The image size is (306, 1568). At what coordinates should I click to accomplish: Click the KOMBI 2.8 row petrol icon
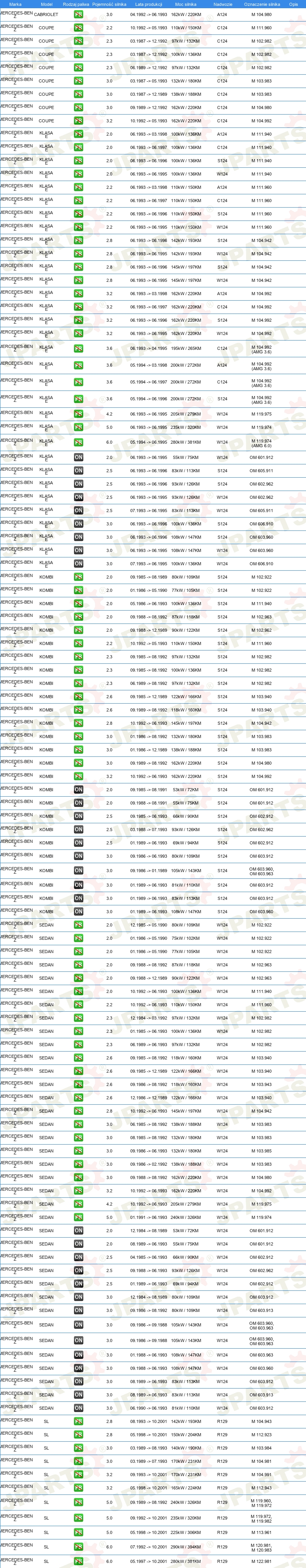click(79, 724)
